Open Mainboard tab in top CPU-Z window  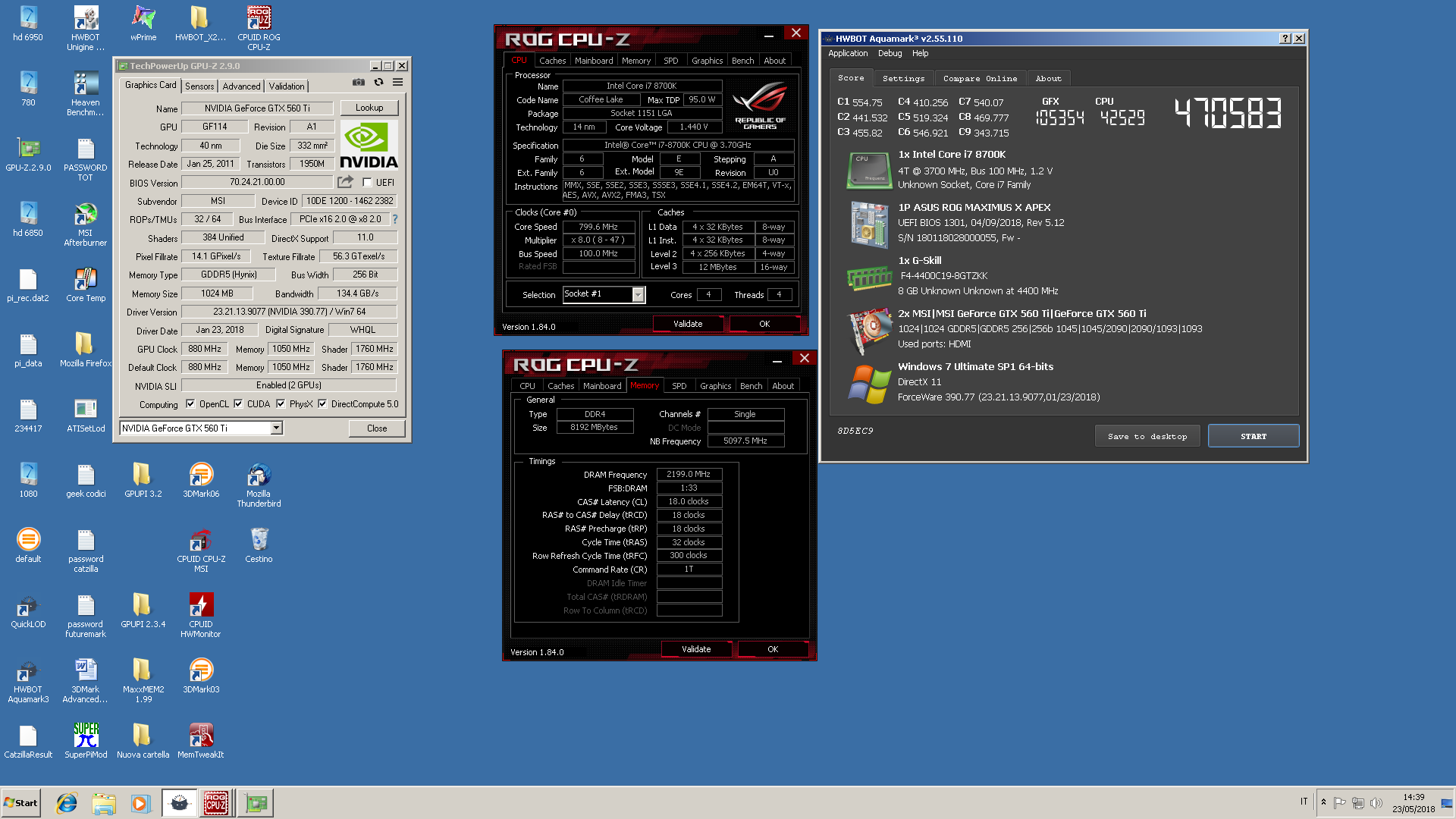pyautogui.click(x=594, y=61)
